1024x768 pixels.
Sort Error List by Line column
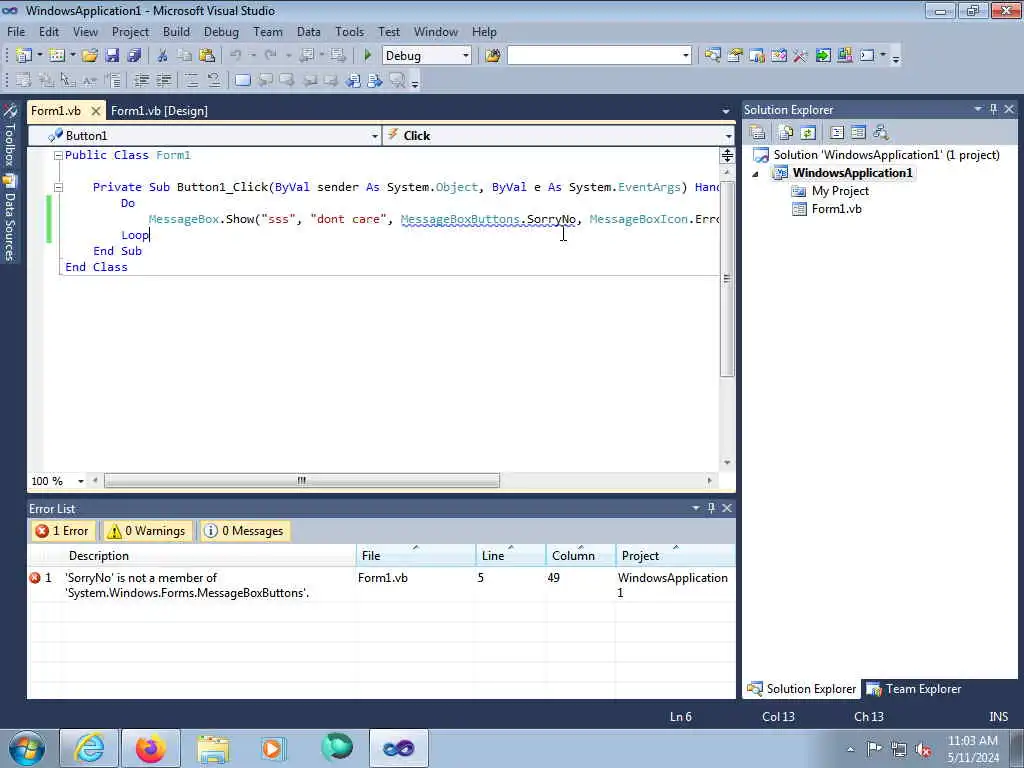coord(511,555)
